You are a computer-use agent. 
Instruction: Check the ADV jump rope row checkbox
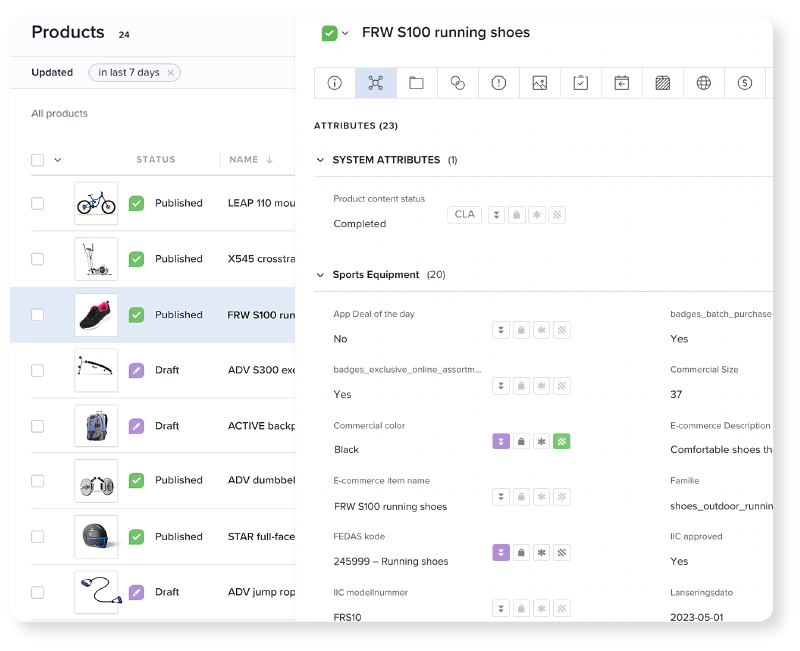(x=37, y=592)
